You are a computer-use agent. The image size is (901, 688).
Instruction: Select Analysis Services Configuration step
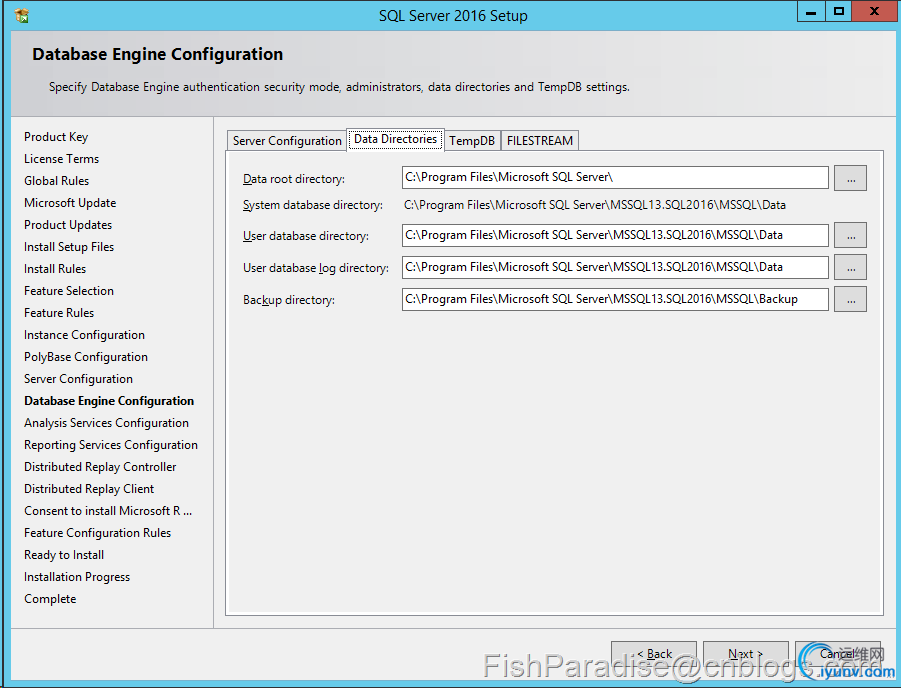pyautogui.click(x=106, y=423)
